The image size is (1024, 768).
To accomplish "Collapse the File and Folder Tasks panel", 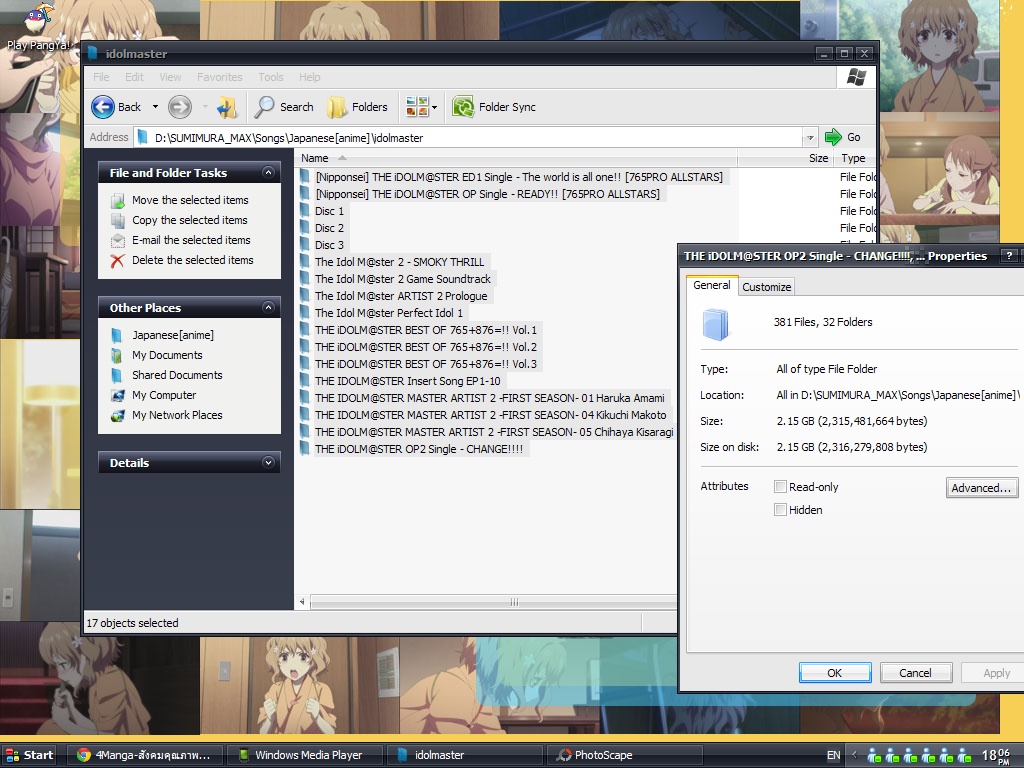I will click(x=268, y=172).
